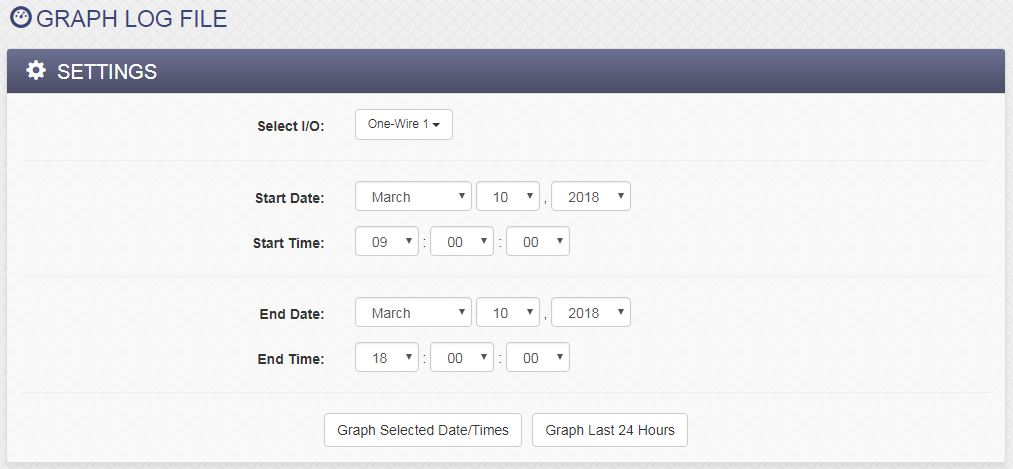Click the Start Date label

tap(289, 198)
